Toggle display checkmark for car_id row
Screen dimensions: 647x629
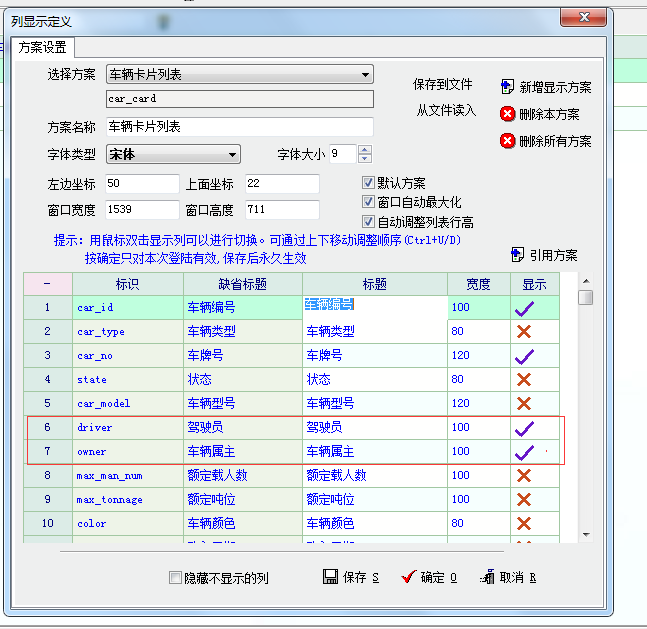click(524, 308)
